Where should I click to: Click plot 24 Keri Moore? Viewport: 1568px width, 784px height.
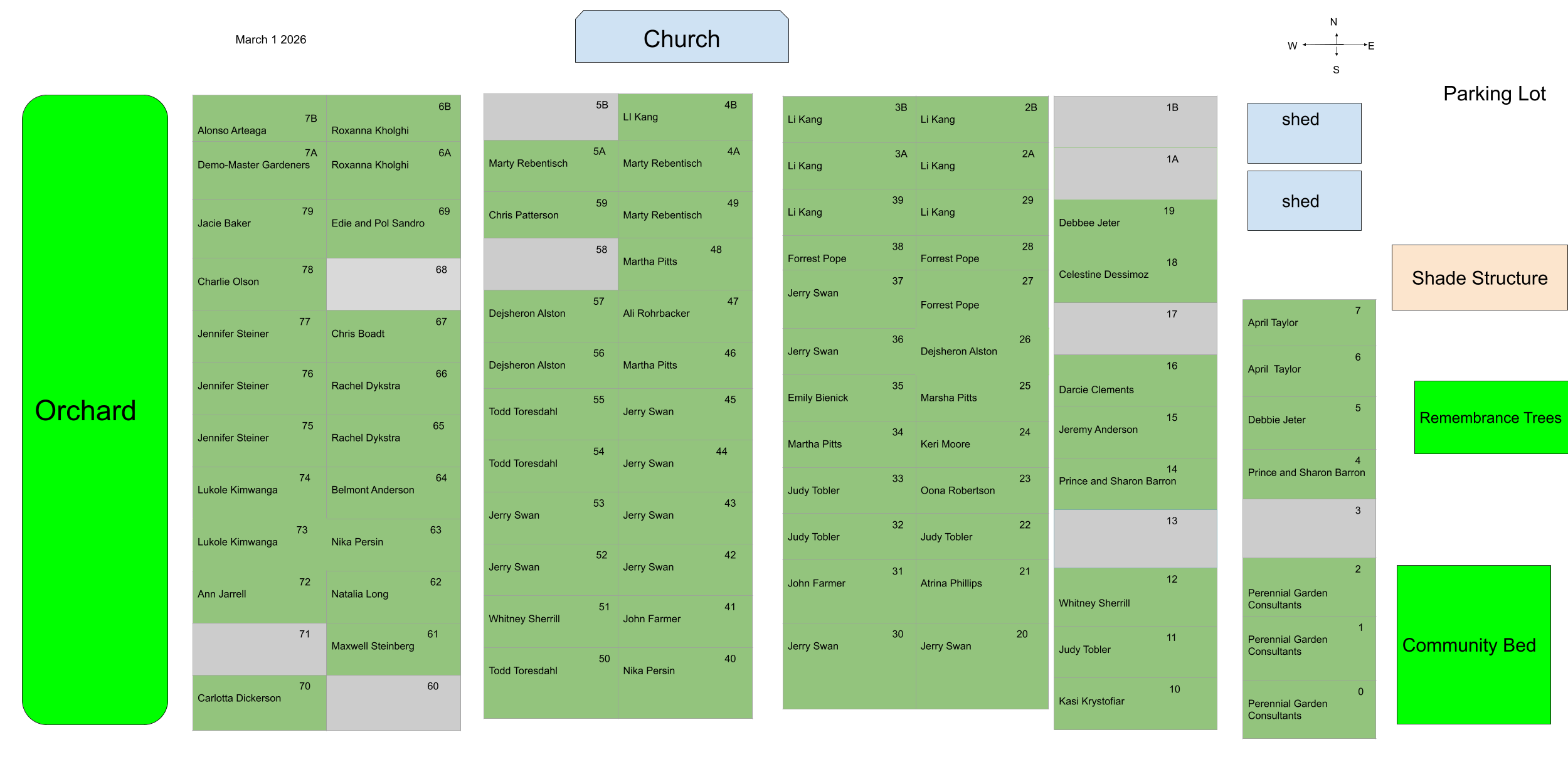coord(981,444)
